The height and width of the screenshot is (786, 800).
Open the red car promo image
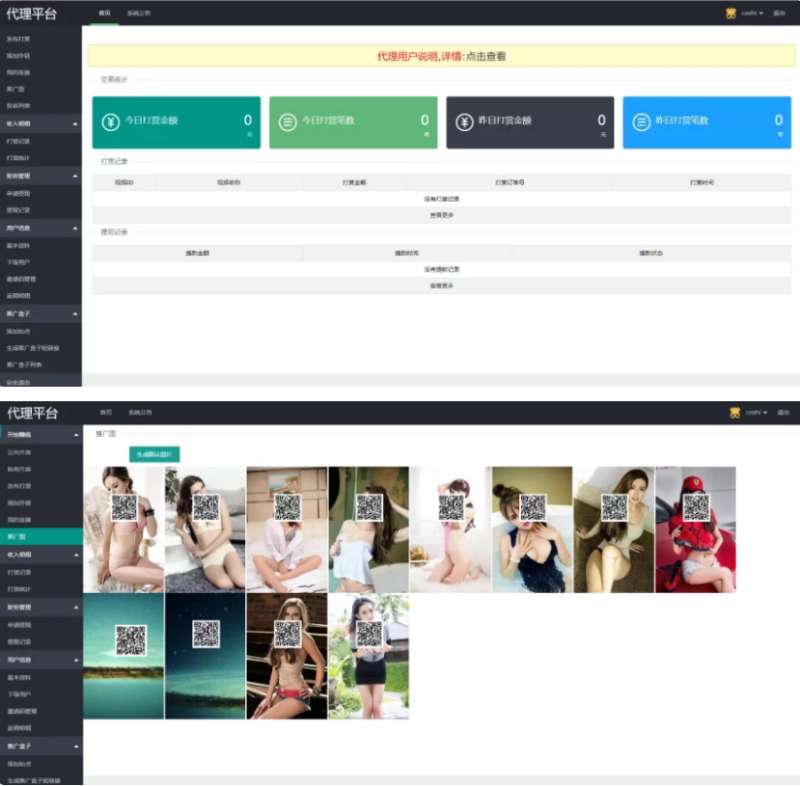tap(695, 529)
